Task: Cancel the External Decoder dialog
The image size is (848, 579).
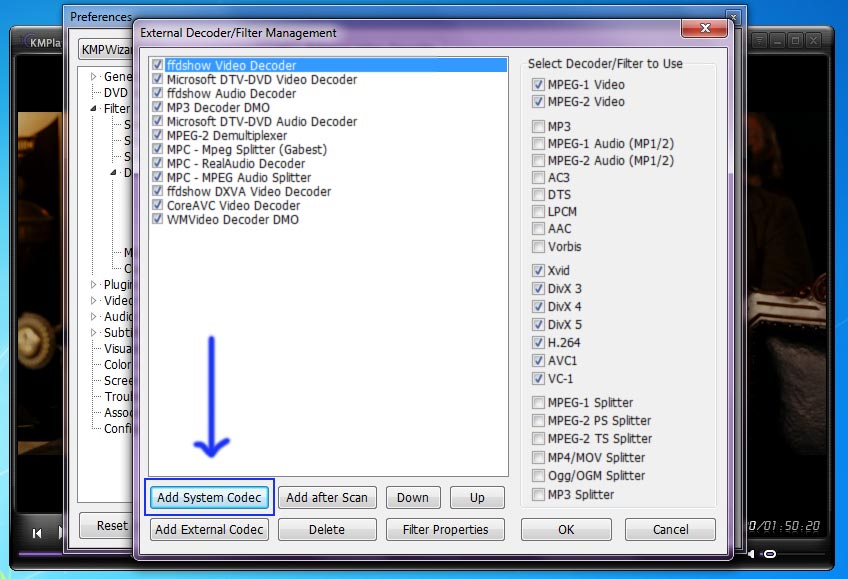Action: coord(670,529)
